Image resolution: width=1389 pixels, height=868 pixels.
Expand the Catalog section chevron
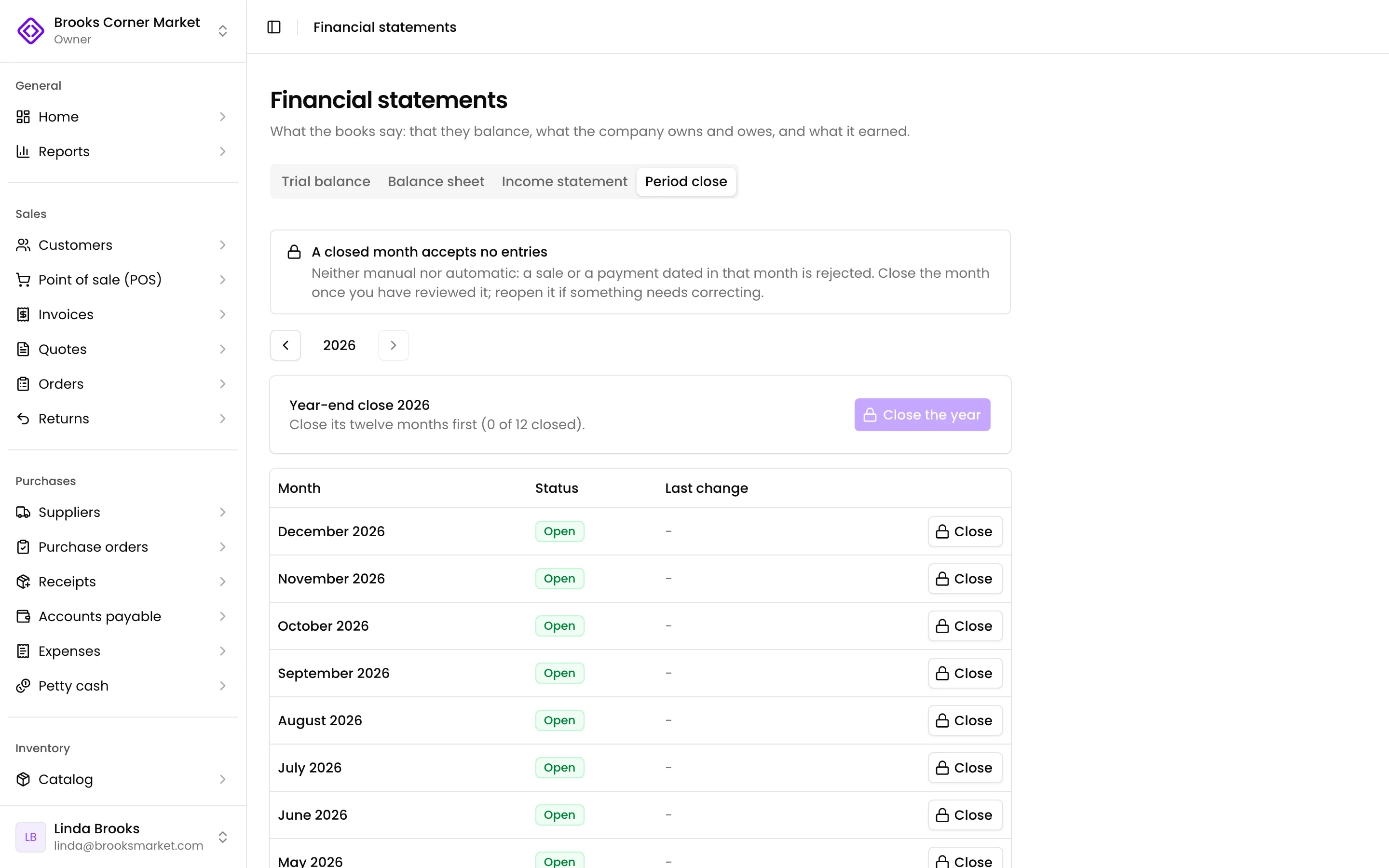coord(223,779)
